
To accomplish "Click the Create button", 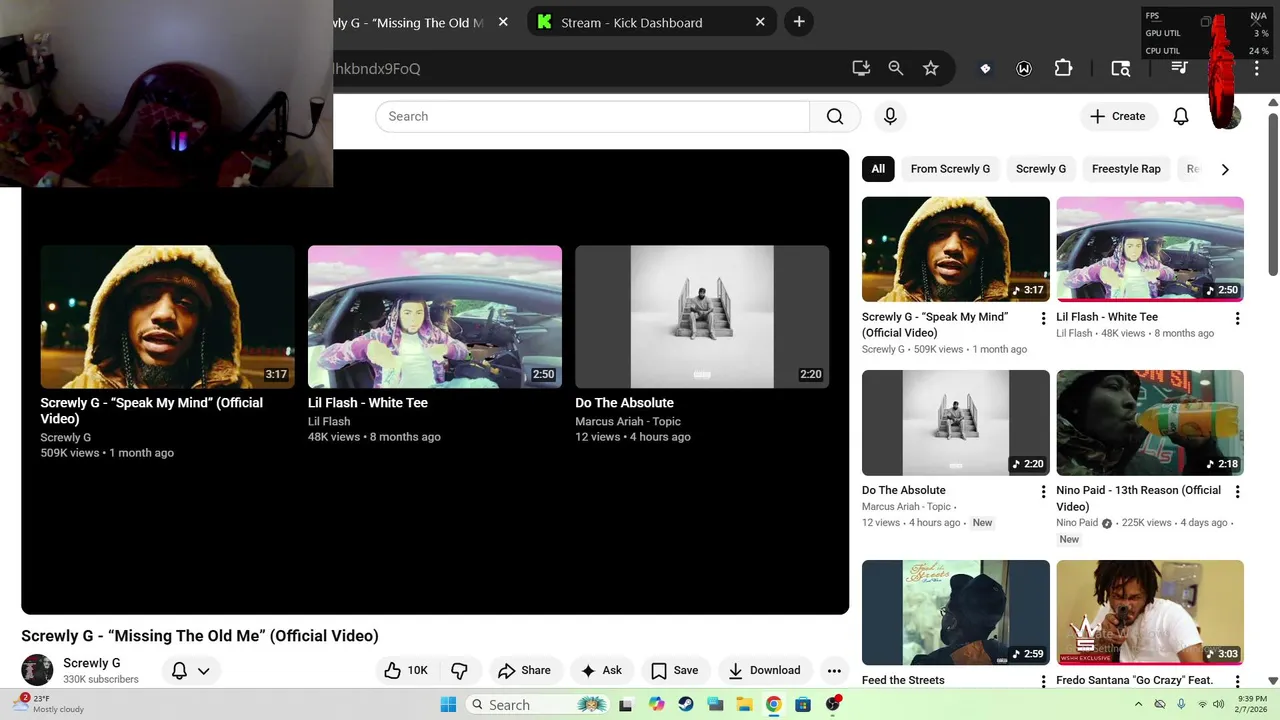I will click(x=1117, y=116).
